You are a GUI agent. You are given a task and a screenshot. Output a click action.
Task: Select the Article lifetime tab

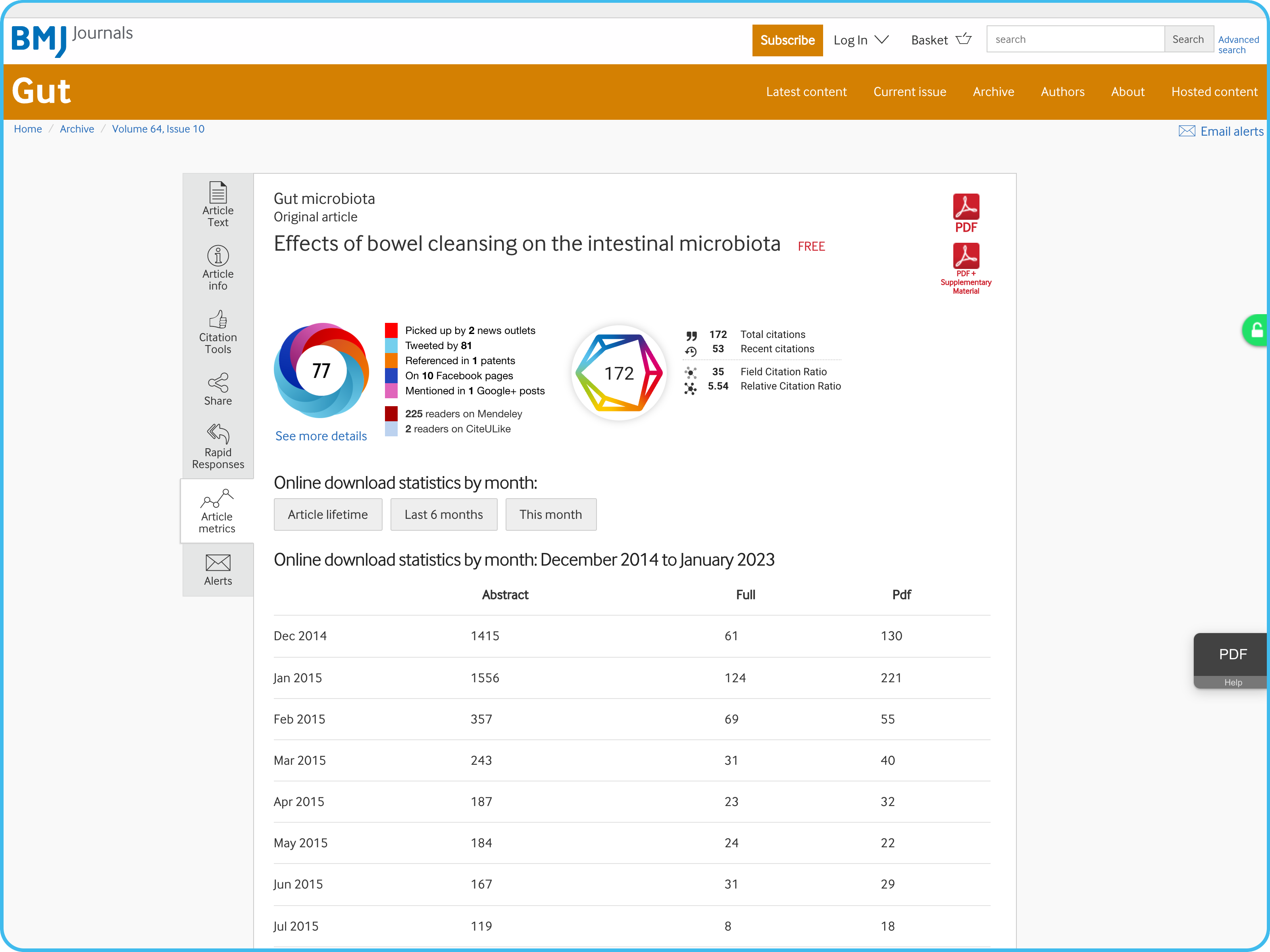[327, 514]
